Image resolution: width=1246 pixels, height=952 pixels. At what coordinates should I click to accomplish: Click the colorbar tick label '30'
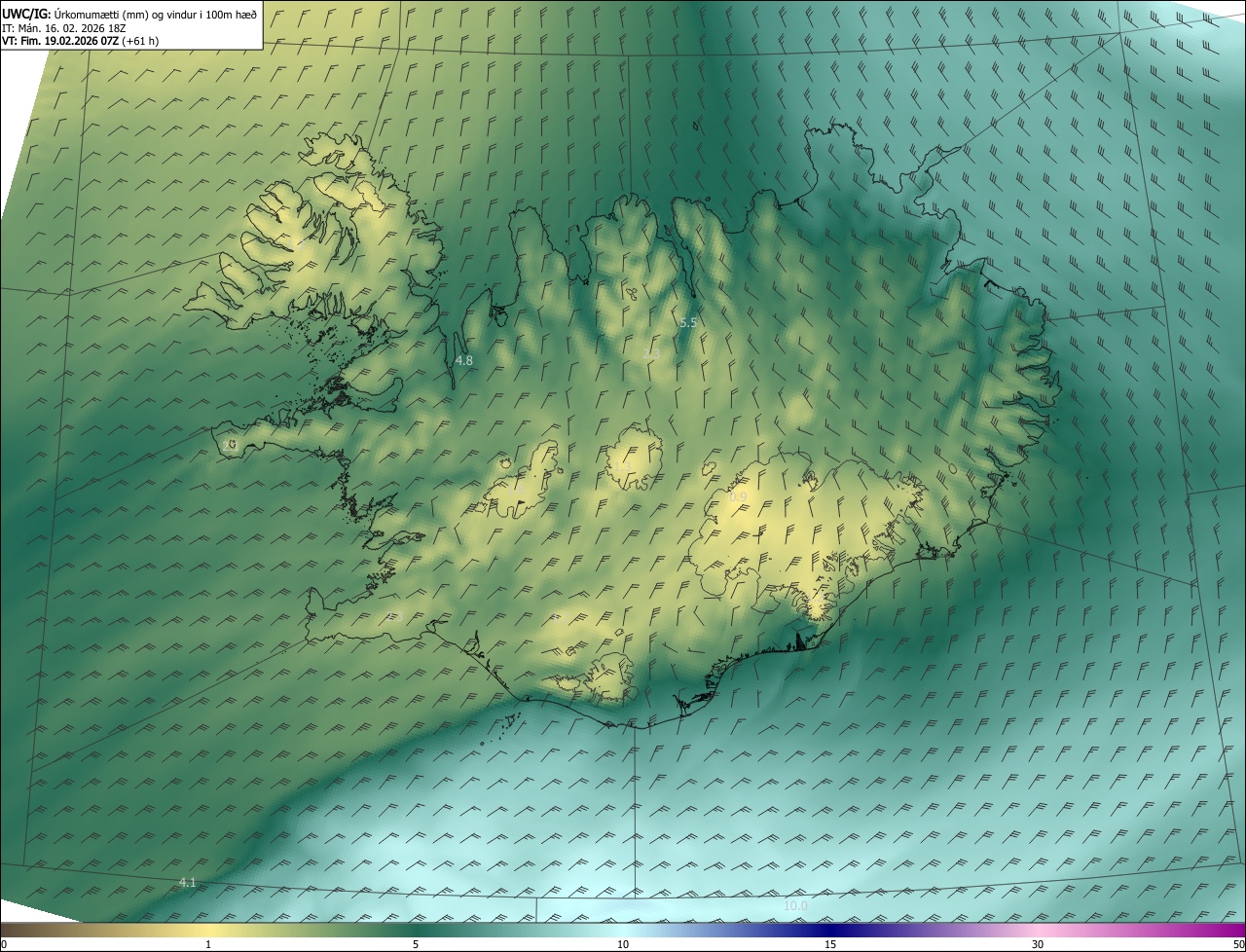[x=1038, y=944]
